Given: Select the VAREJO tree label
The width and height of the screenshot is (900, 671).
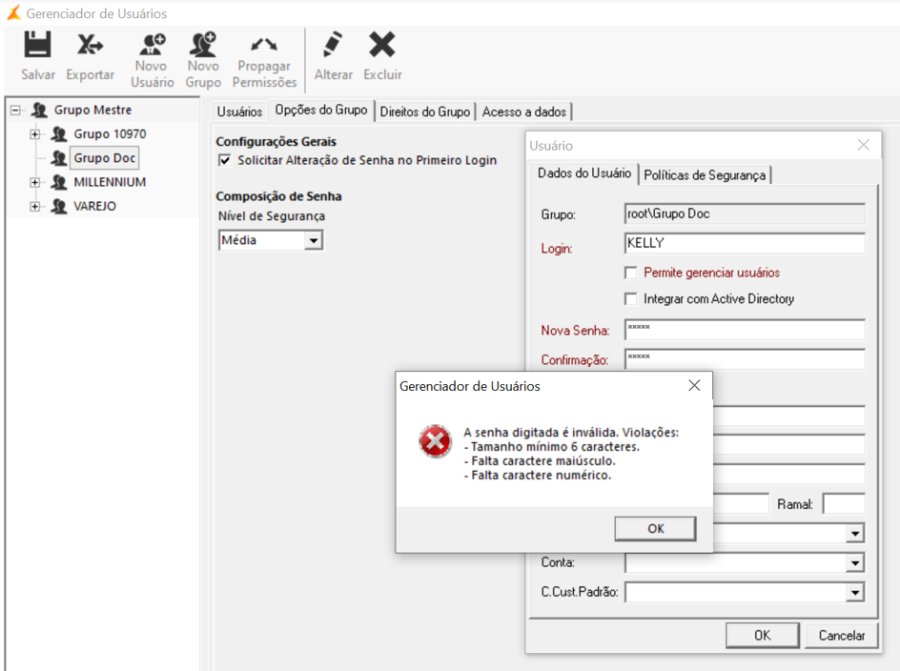Looking at the screenshot, I should (95, 206).
